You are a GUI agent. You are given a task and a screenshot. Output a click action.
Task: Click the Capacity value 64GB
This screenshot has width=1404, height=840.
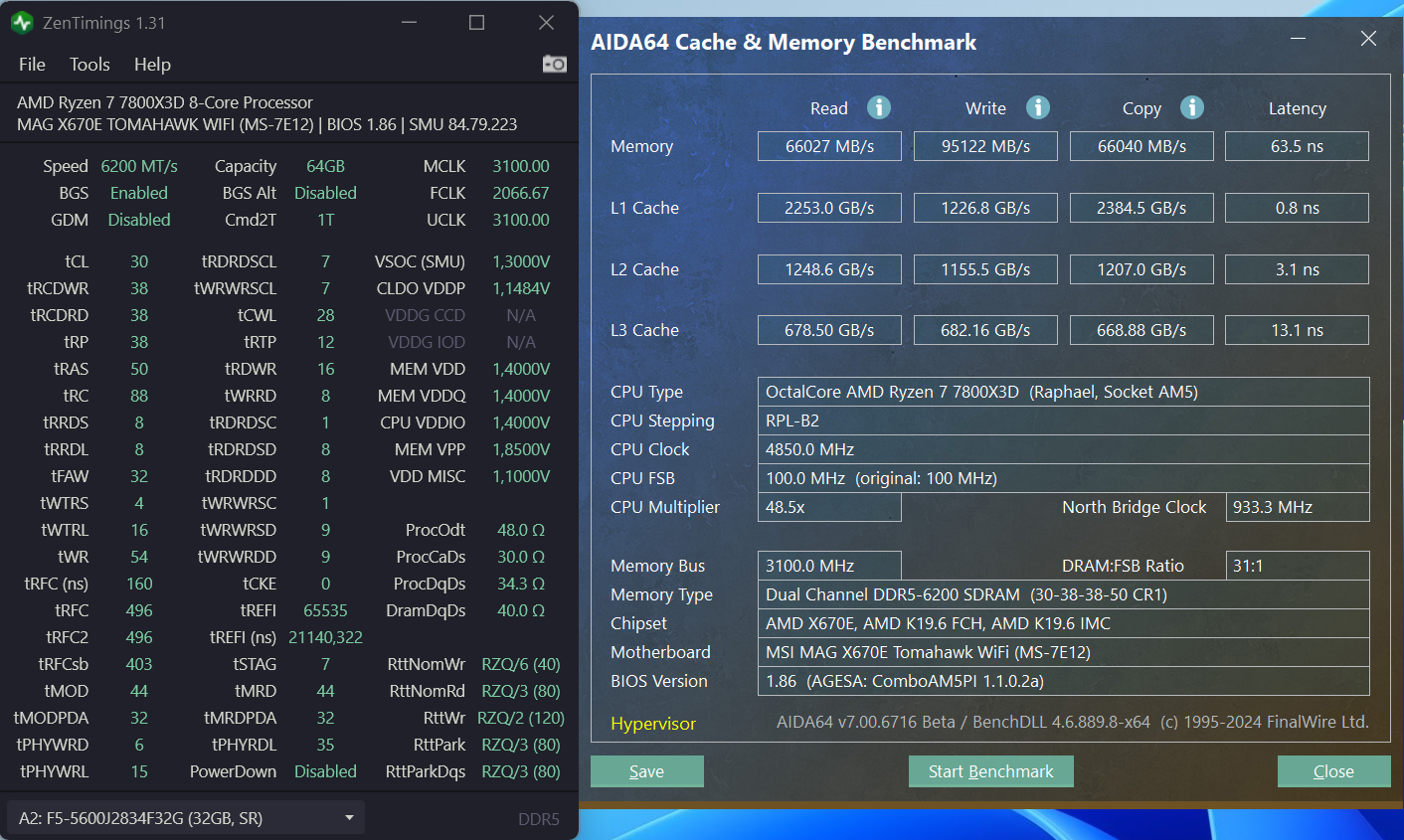[x=325, y=166]
